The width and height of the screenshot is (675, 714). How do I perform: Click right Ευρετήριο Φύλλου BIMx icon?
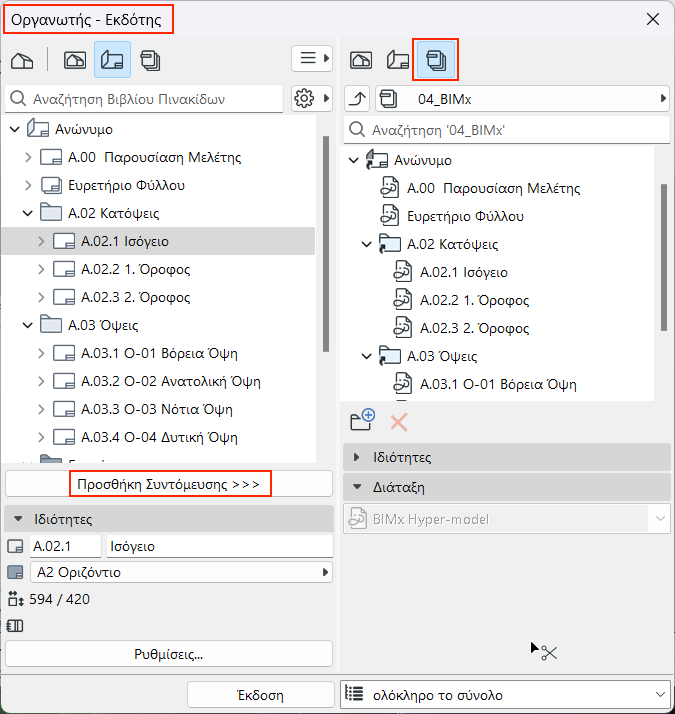[x=389, y=216]
